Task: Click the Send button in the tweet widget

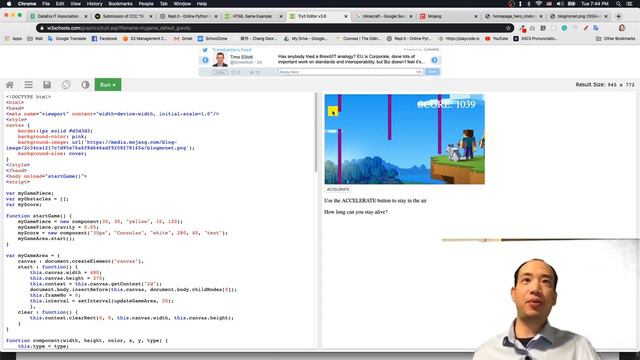Action: (432, 72)
